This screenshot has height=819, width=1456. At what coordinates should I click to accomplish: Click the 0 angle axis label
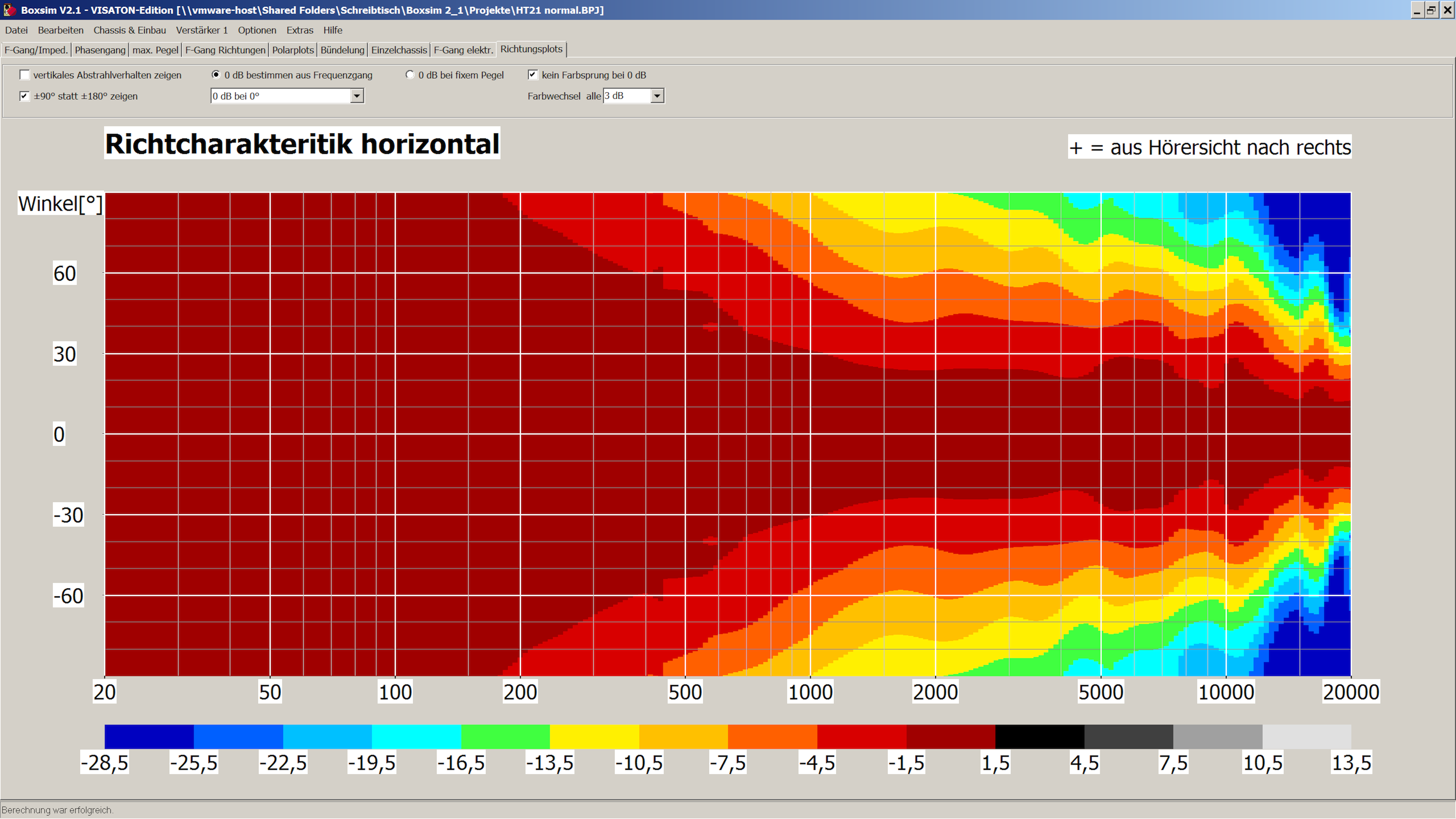coord(59,435)
